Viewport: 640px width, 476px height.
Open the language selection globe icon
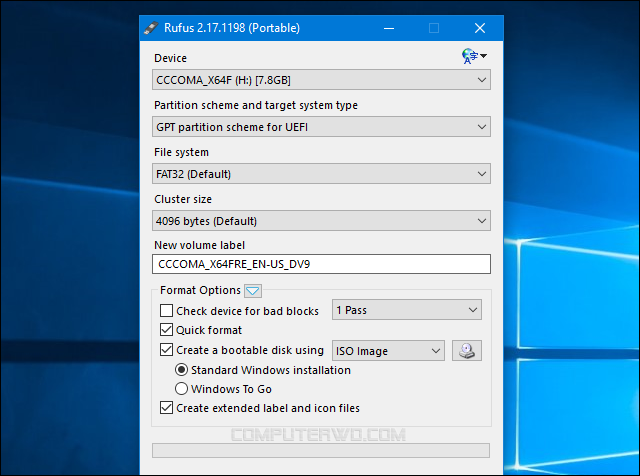click(474, 56)
